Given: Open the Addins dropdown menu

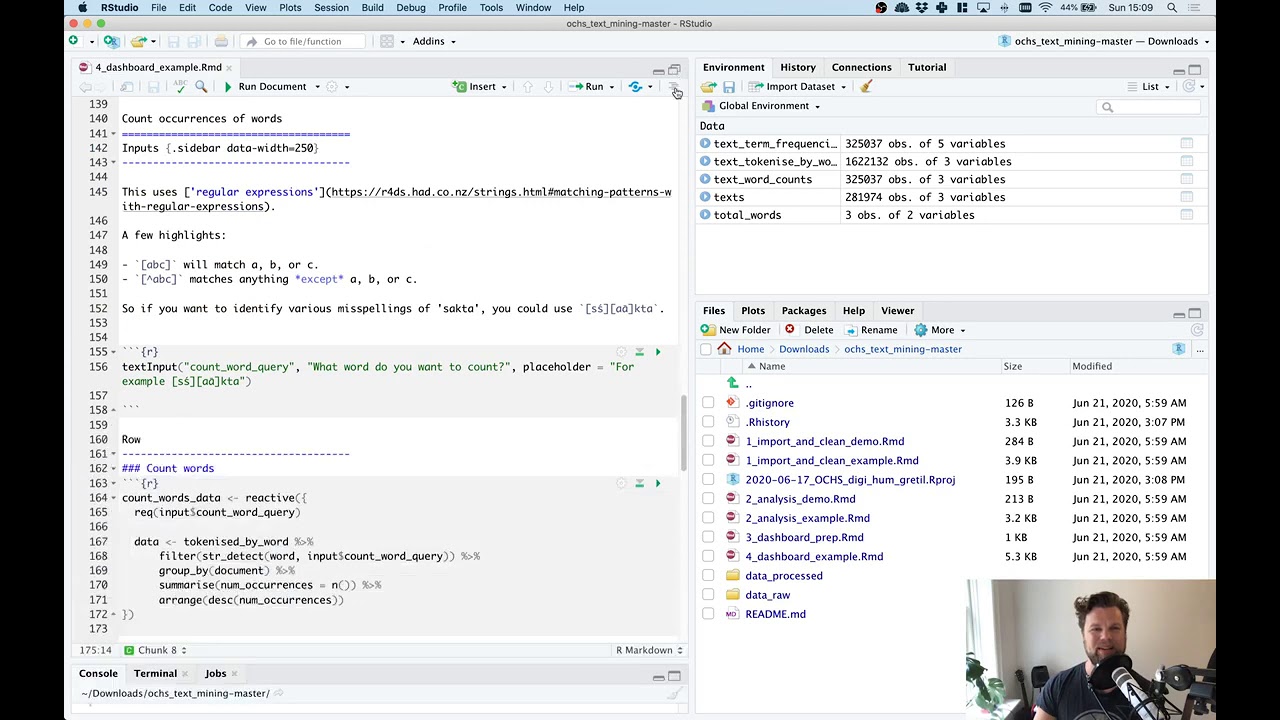Looking at the screenshot, I should click(x=434, y=41).
